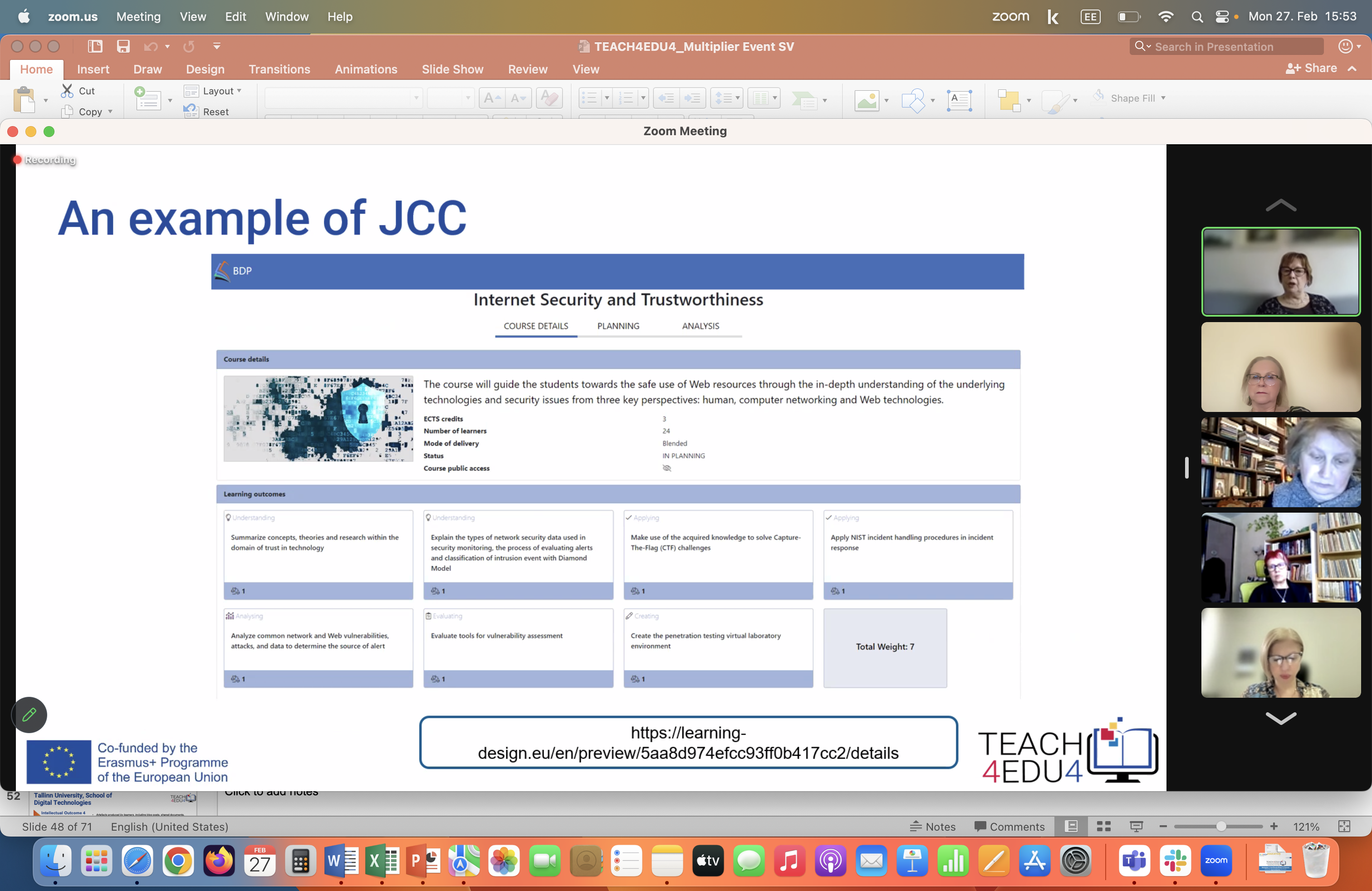Insert a text box from ribbon
Image resolution: width=1372 pixels, height=891 pixels.
point(959,100)
